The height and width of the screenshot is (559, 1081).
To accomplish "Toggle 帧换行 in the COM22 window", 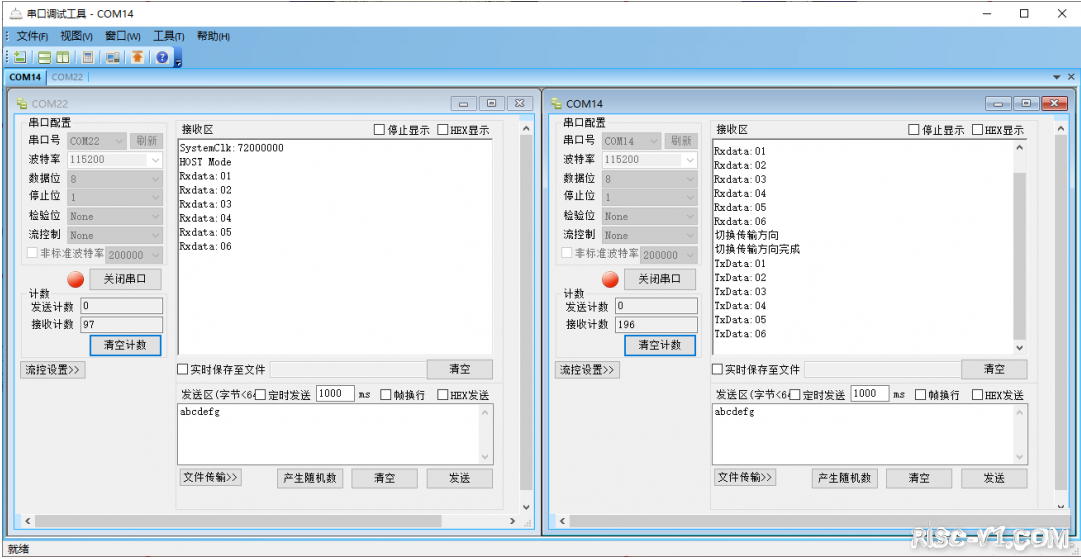I will [x=386, y=395].
